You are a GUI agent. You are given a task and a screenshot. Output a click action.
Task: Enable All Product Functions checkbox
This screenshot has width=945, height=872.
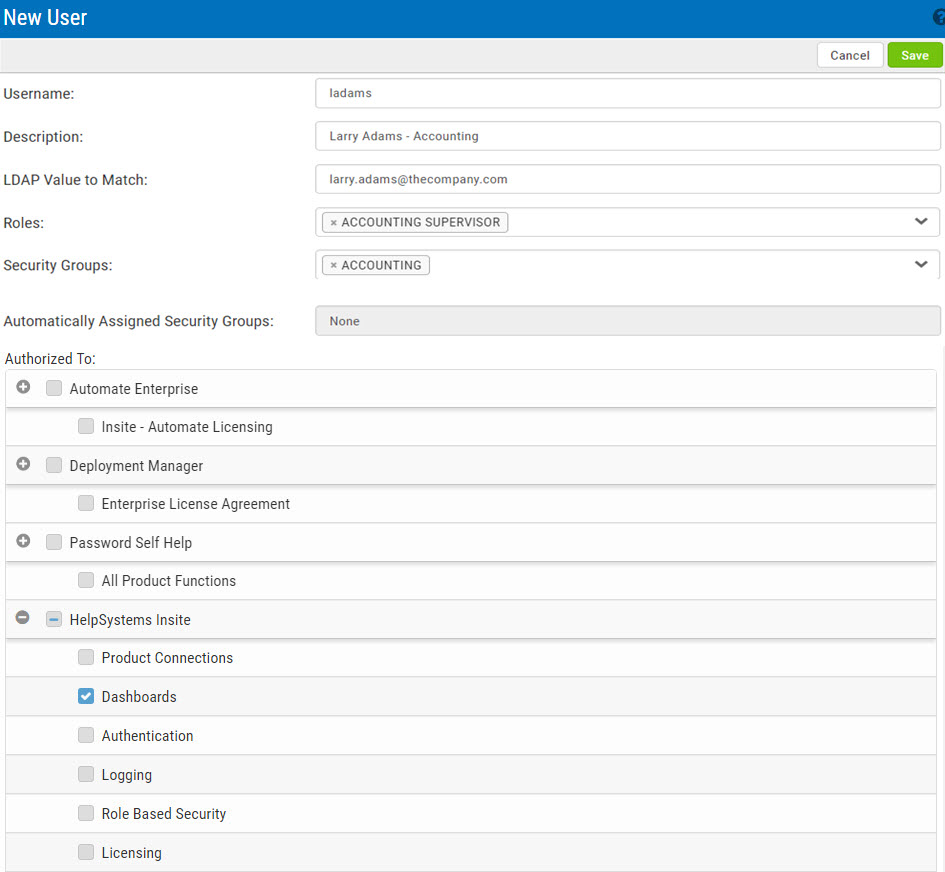86,580
